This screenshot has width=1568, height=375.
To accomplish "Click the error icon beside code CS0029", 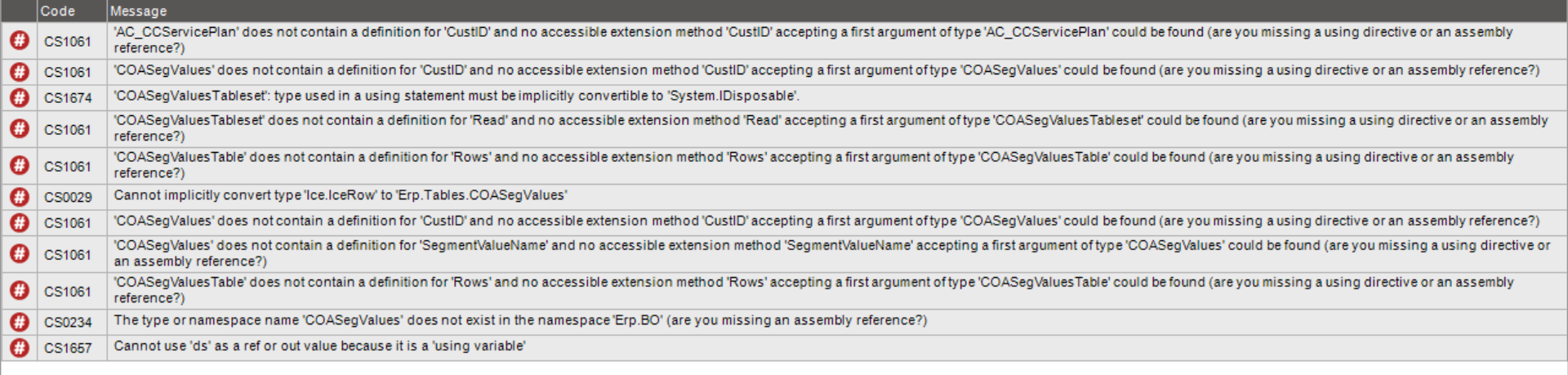I will tap(19, 197).
